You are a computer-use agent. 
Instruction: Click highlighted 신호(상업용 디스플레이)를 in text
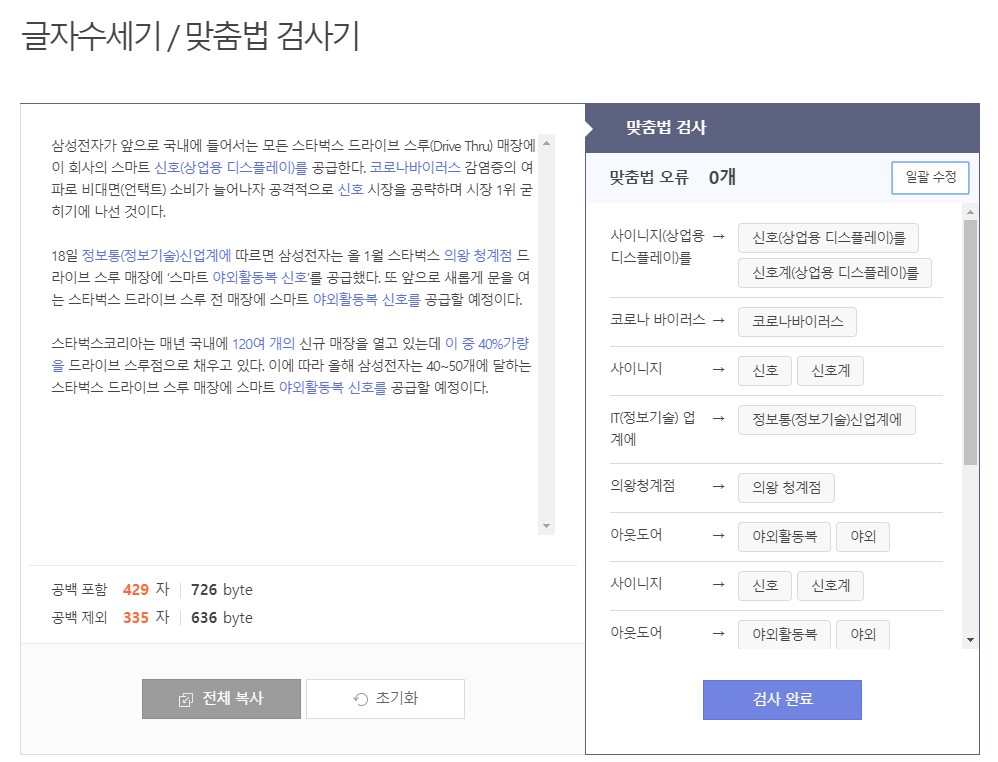click(230, 167)
